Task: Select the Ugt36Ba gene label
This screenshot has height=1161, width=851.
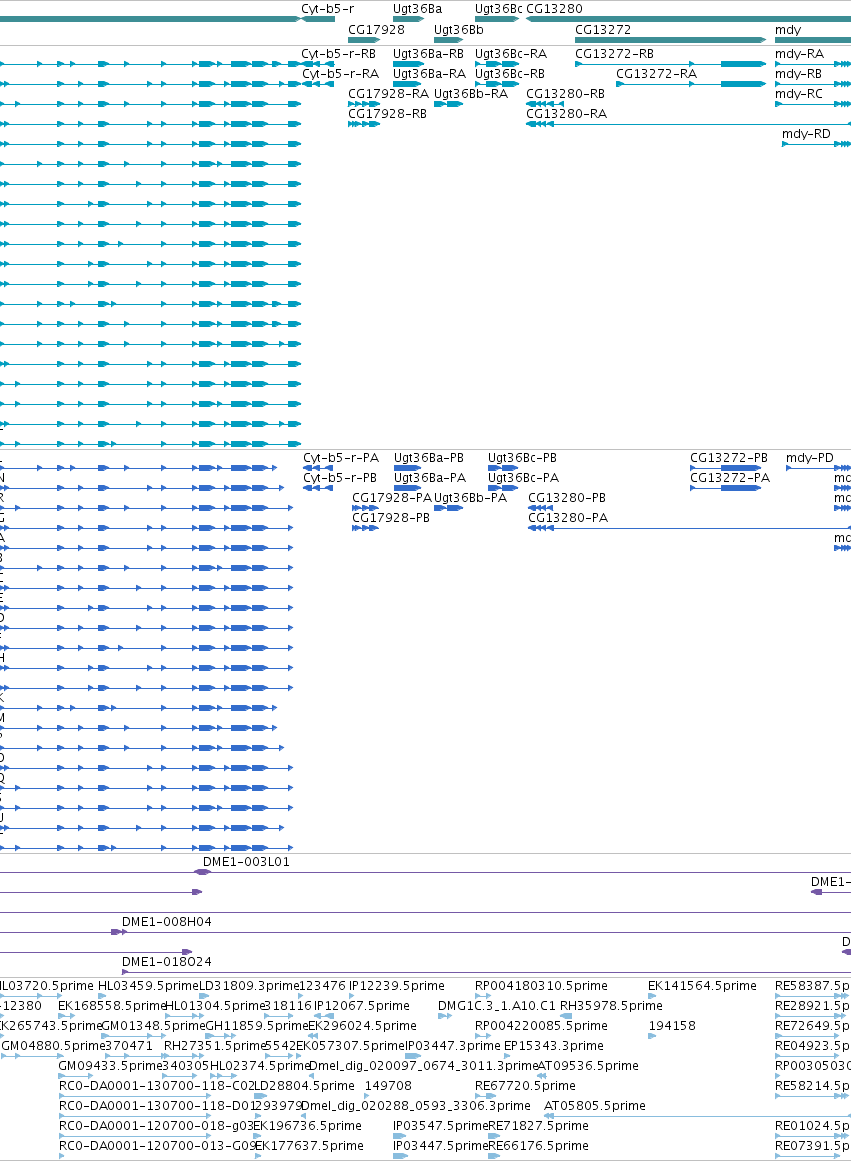Action: [x=417, y=9]
